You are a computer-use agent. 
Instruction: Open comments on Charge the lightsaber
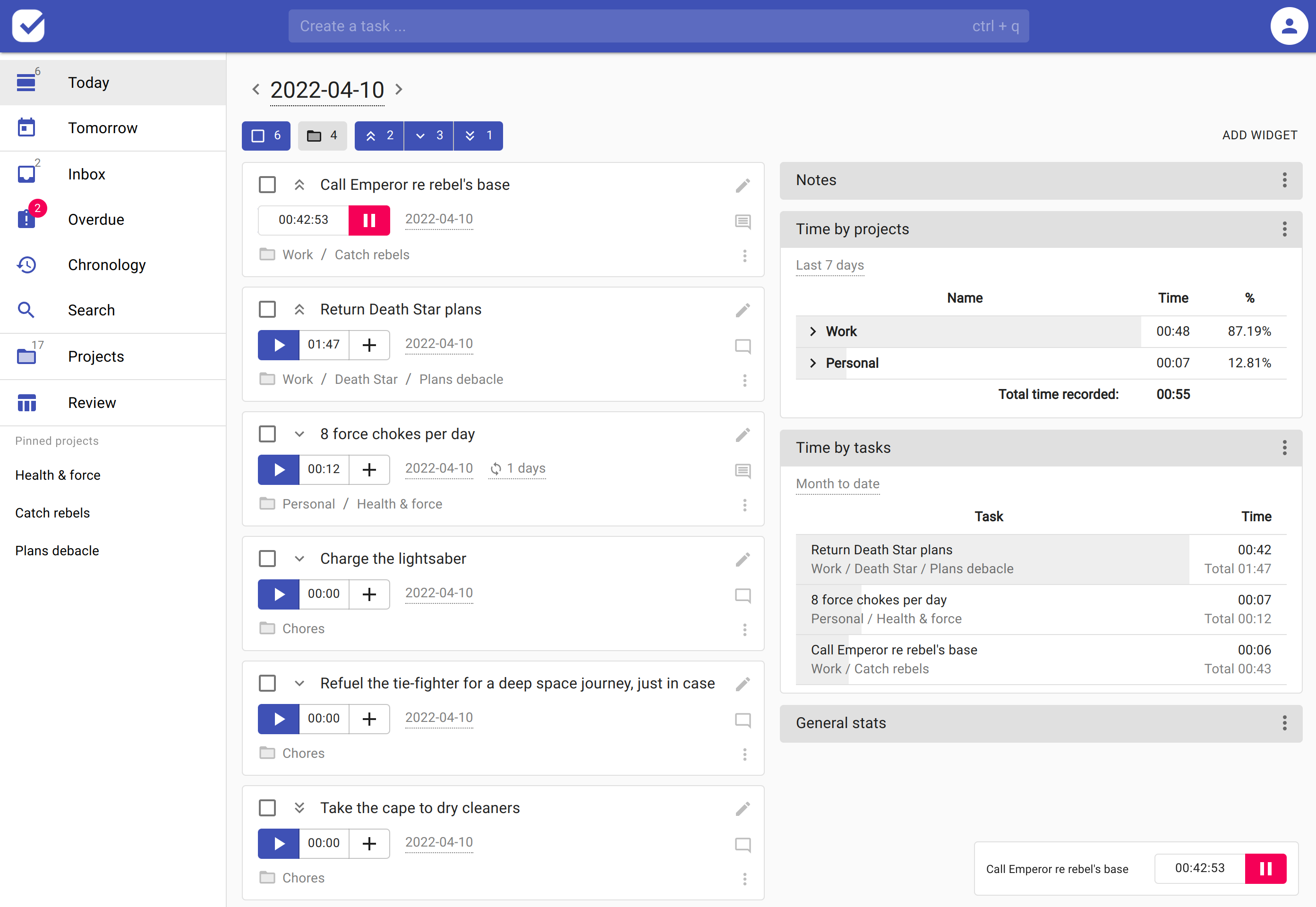[x=743, y=595]
